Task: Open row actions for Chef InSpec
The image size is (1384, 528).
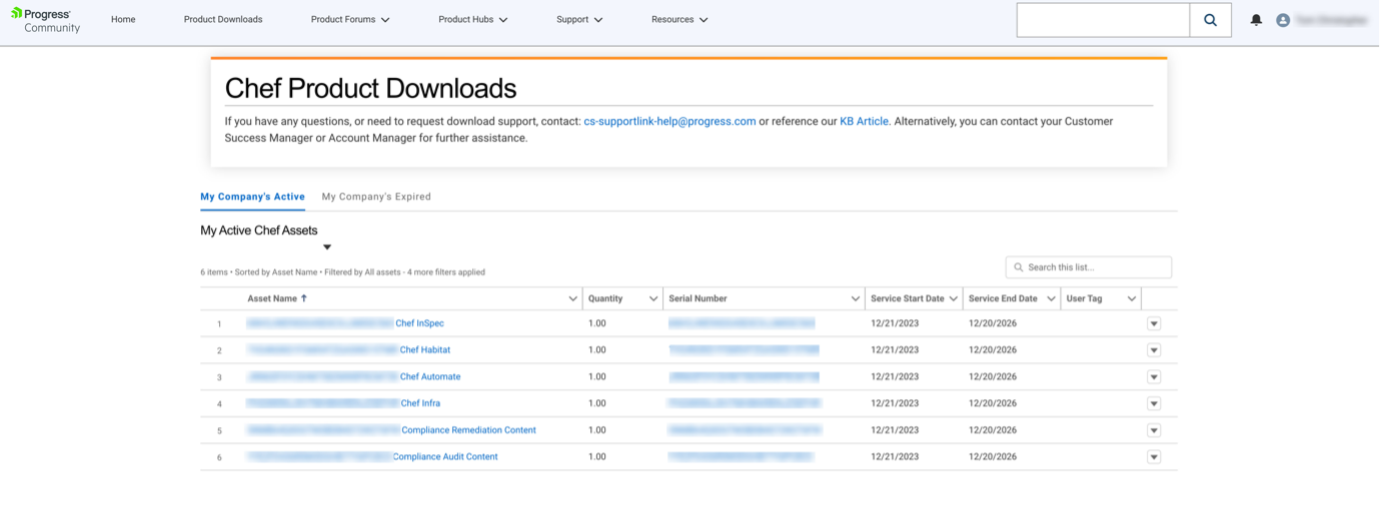Action: 1153,324
